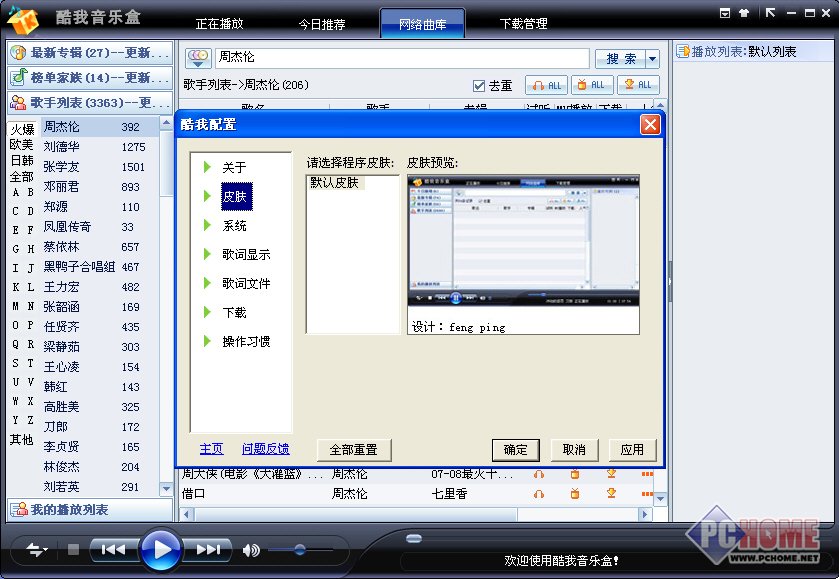Viewport: 839px width, 579px height.
Task: Open 歌词文件 settings category
Action: click(x=246, y=283)
